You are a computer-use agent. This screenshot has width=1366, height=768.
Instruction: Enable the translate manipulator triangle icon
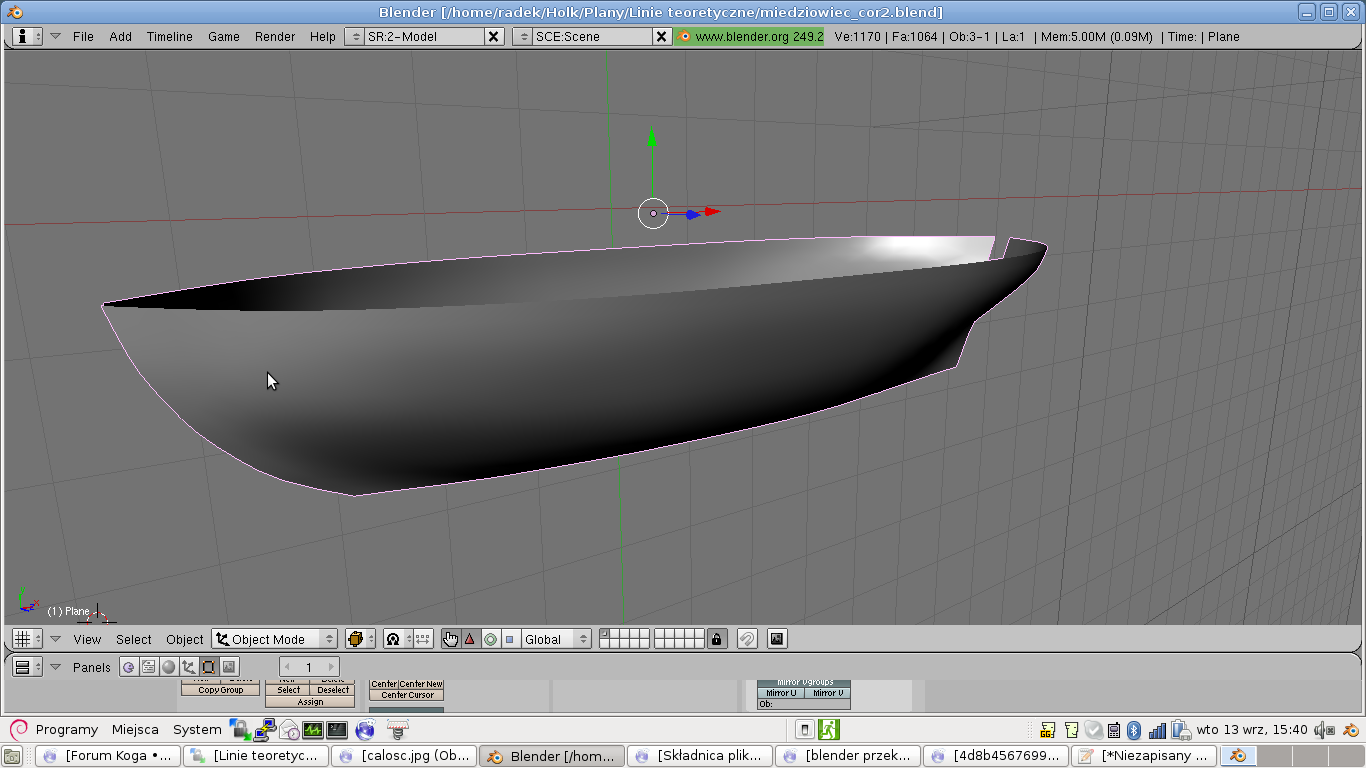tap(470, 639)
